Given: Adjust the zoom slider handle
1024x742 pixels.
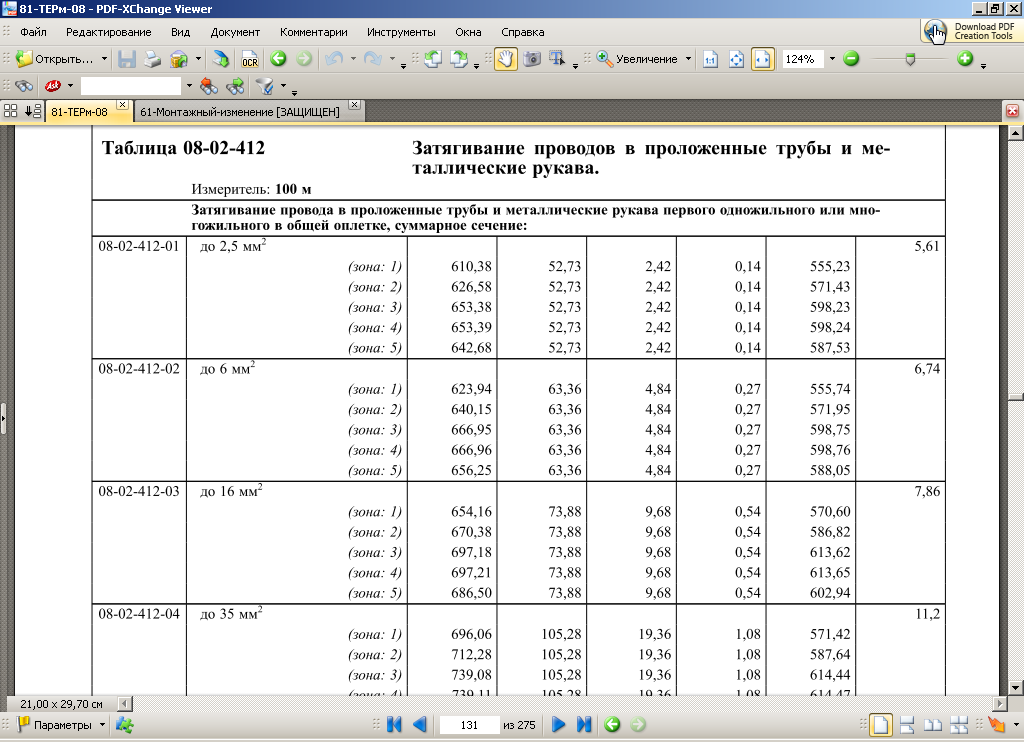Looking at the screenshot, I should coord(910,59).
